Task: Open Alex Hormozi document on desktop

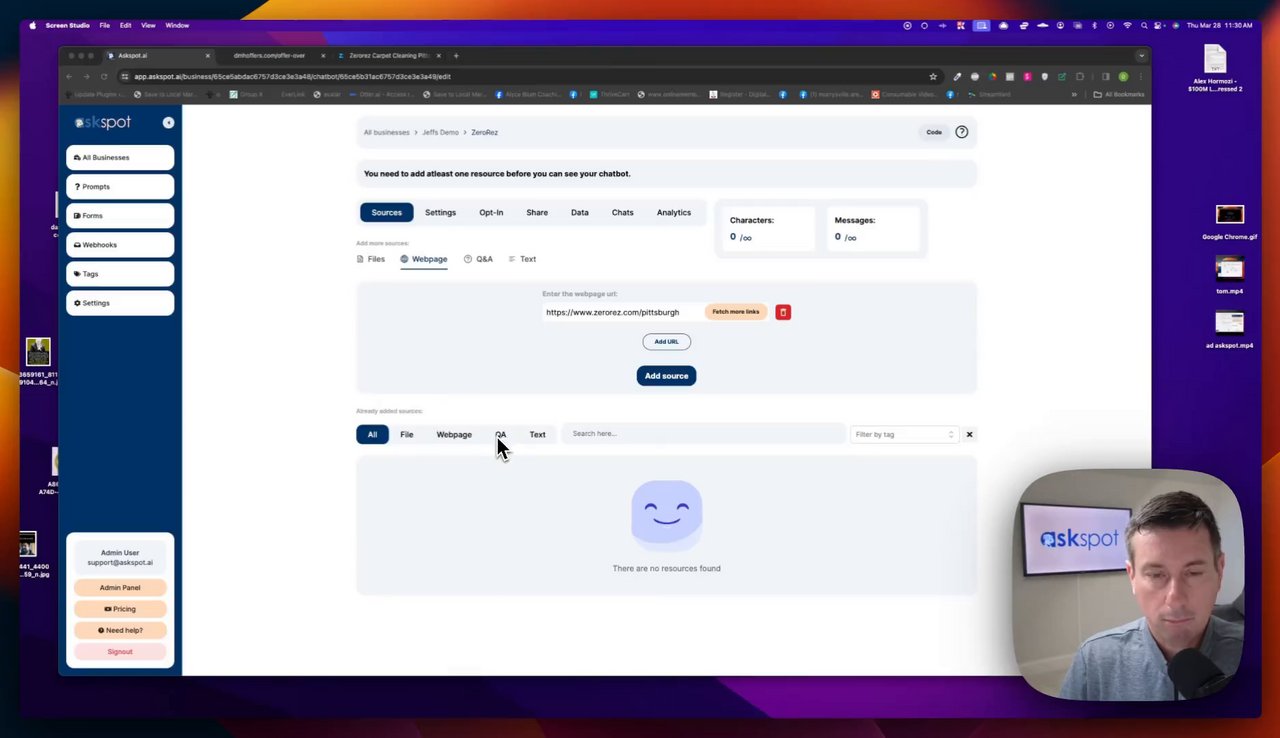Action: coord(1215,68)
